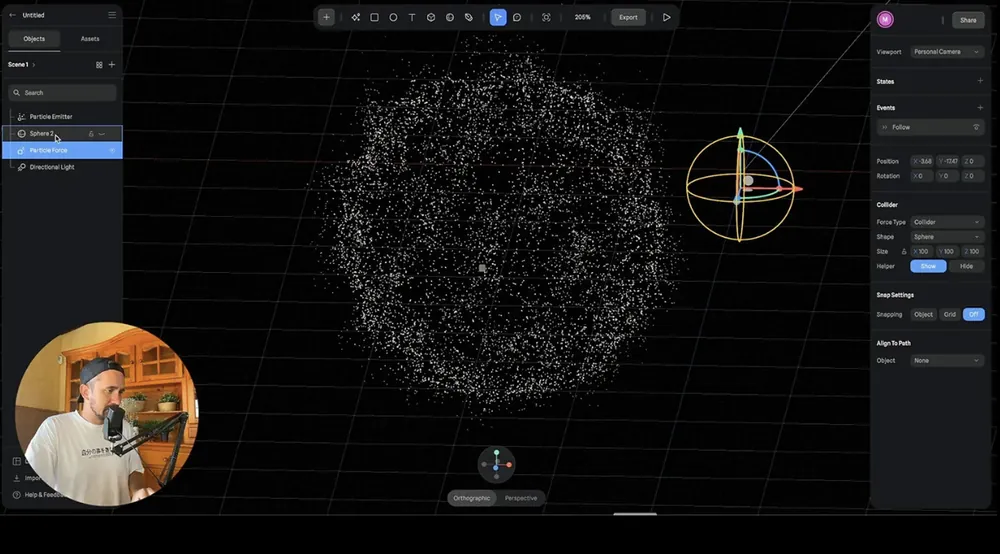The width and height of the screenshot is (1000, 554).
Task: Edit the Rotation X value field
Action: click(922, 176)
